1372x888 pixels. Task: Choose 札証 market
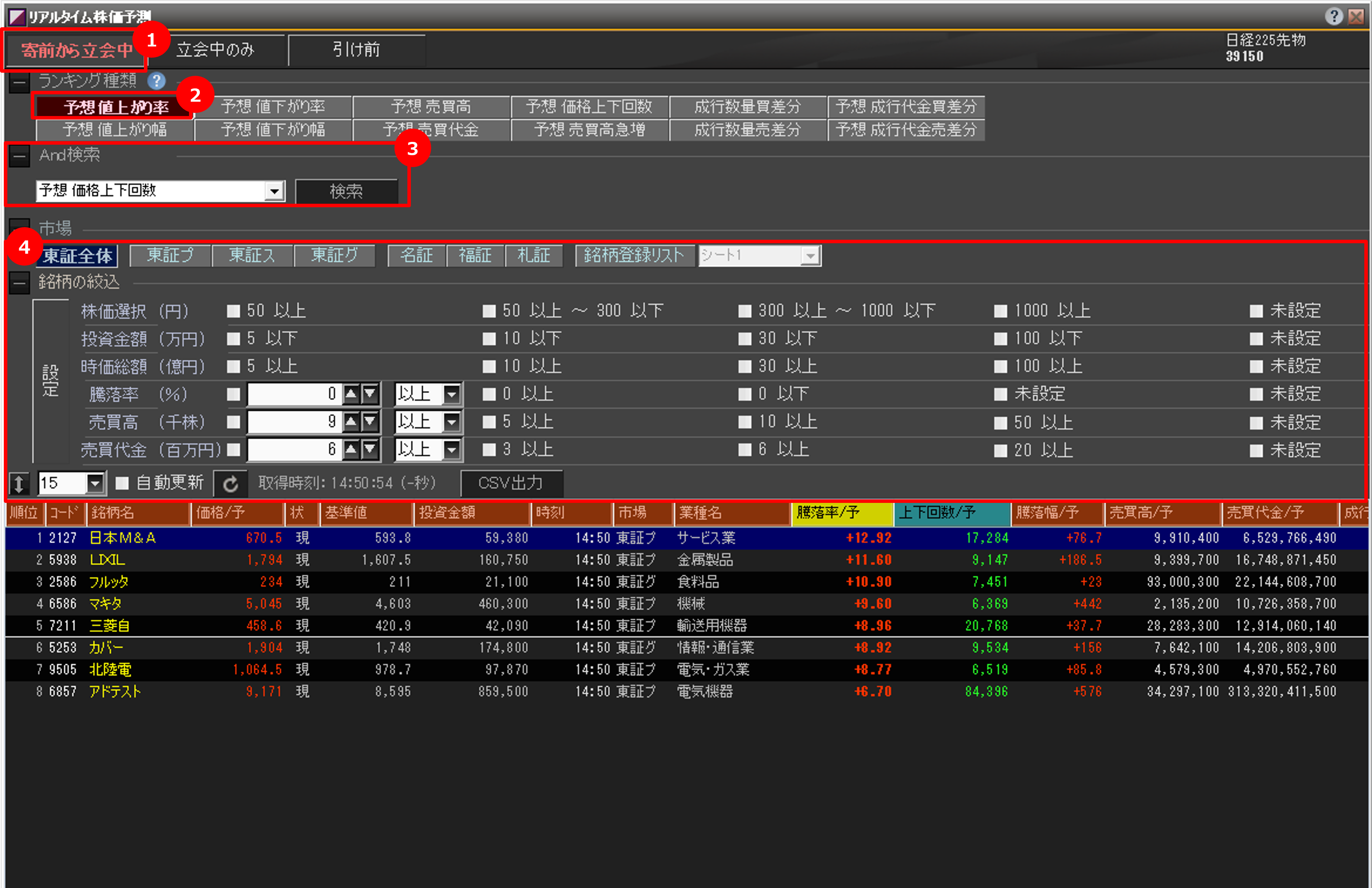coord(534,255)
